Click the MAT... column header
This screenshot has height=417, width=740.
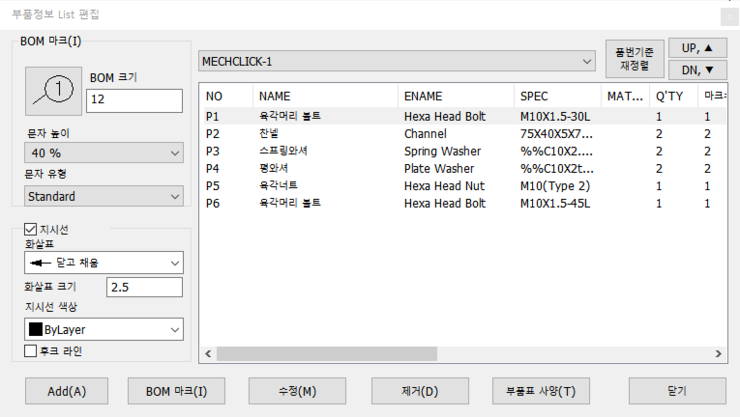(x=625, y=96)
